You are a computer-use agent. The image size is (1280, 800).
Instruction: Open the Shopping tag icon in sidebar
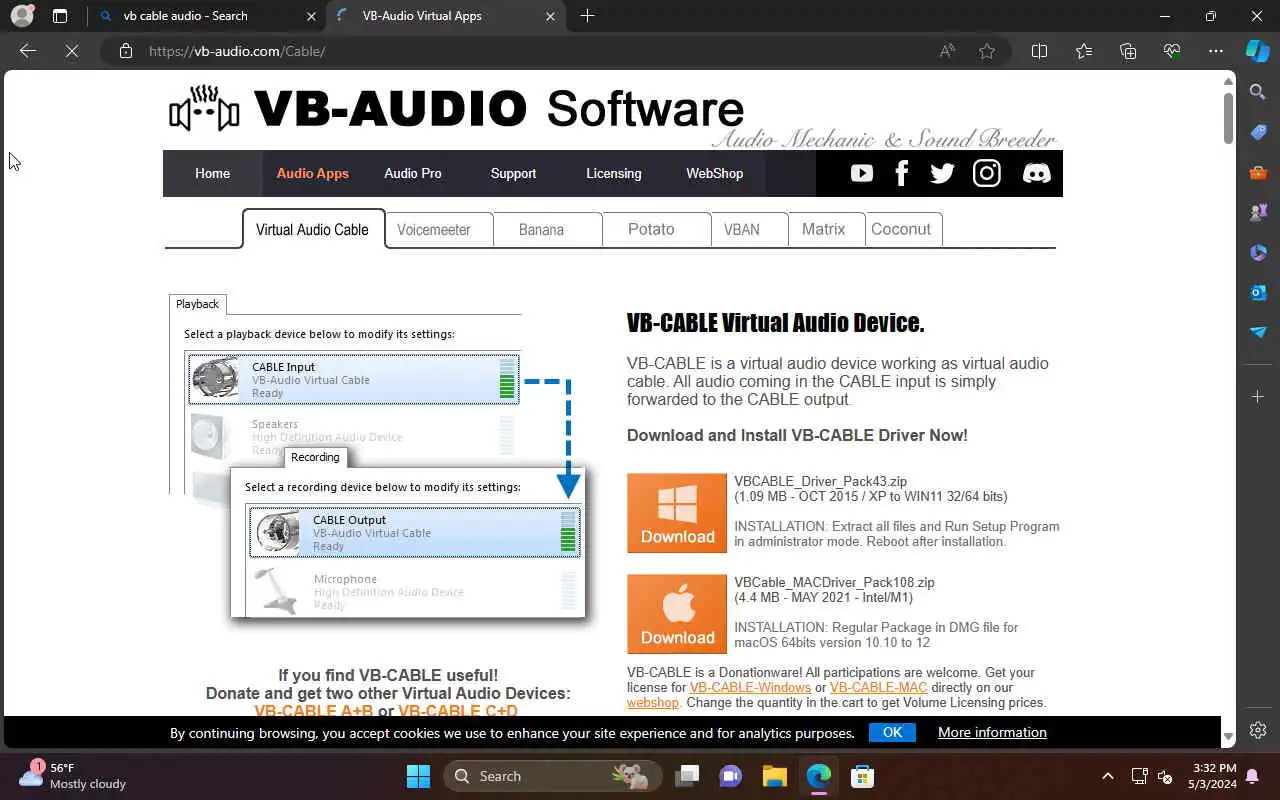(1258, 132)
